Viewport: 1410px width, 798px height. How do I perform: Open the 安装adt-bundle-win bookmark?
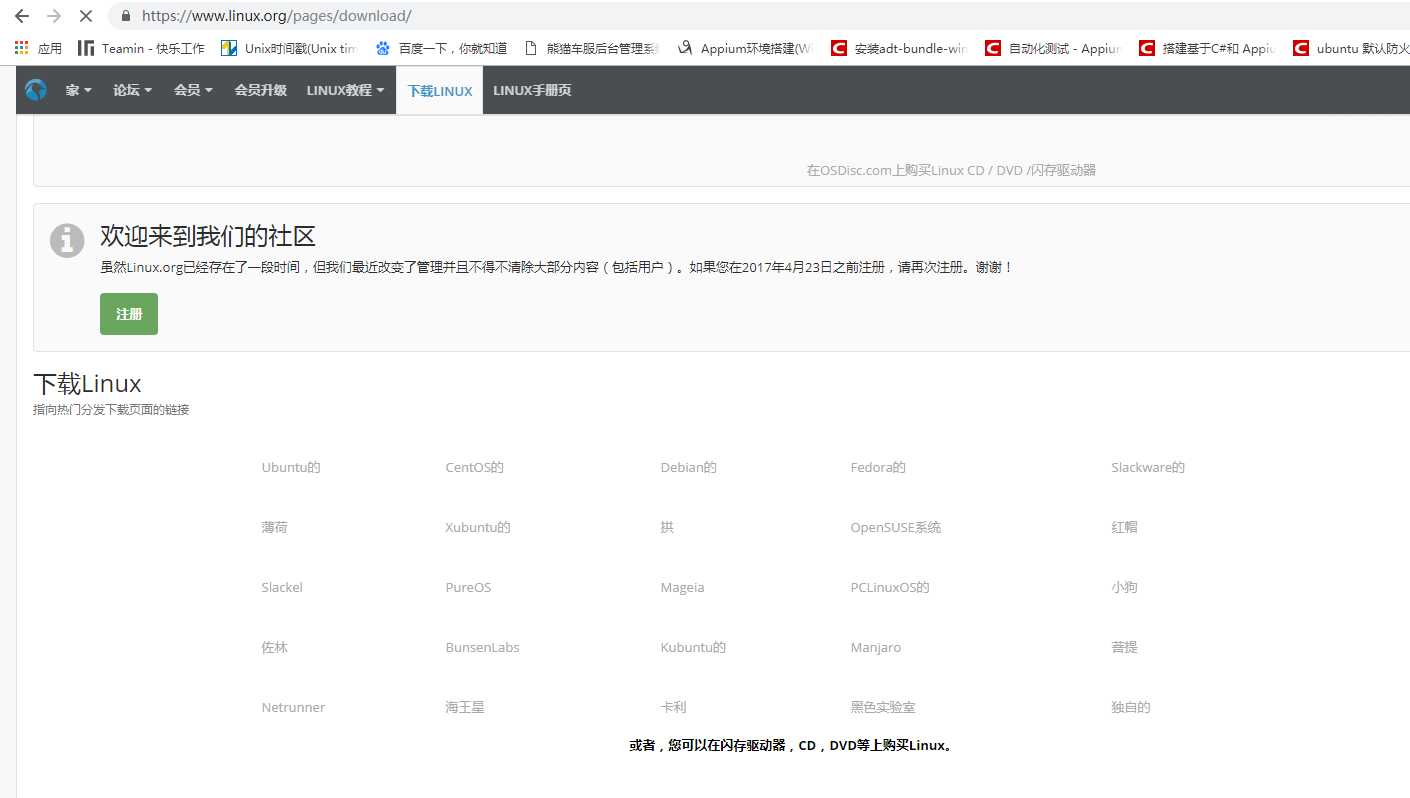pyautogui.click(x=899, y=48)
